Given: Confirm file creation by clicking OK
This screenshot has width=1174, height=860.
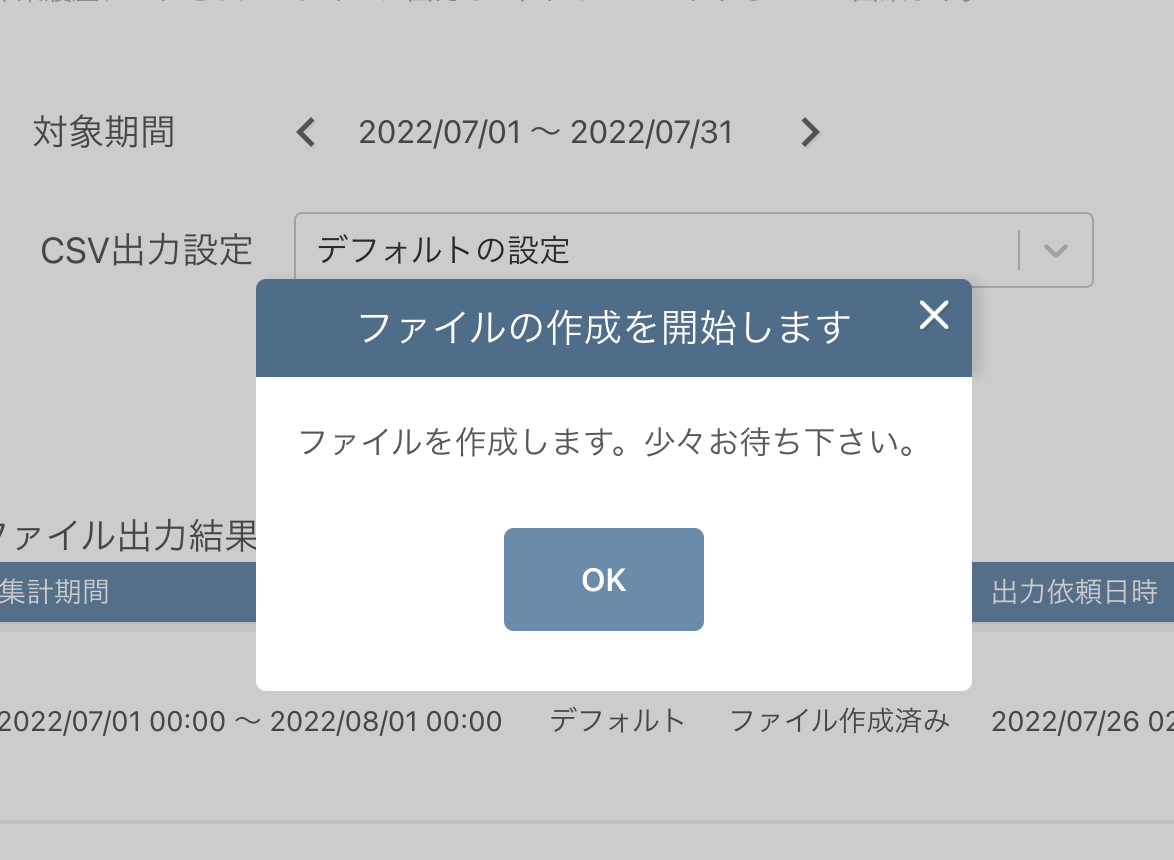Looking at the screenshot, I should pyautogui.click(x=603, y=579).
